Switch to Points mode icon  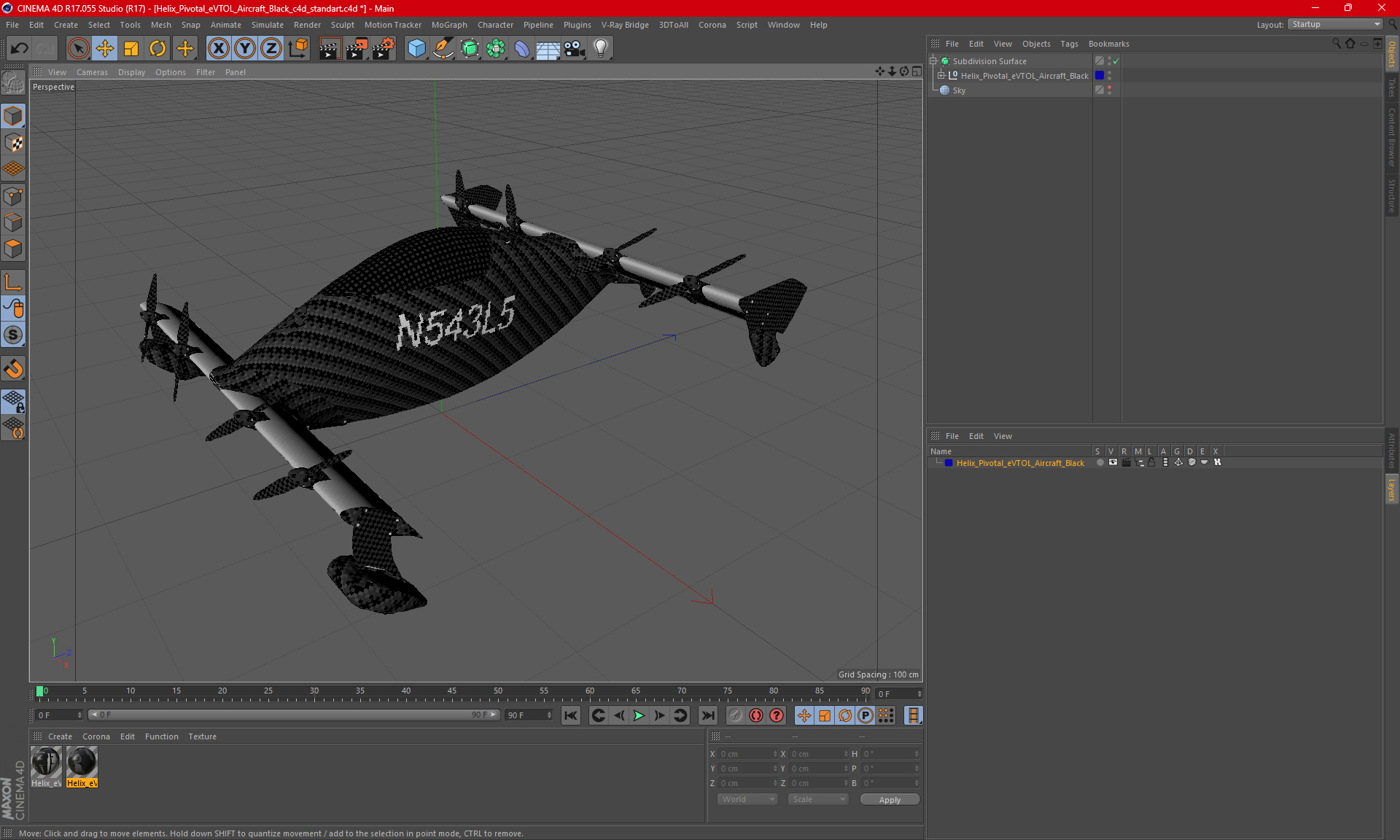(14, 196)
